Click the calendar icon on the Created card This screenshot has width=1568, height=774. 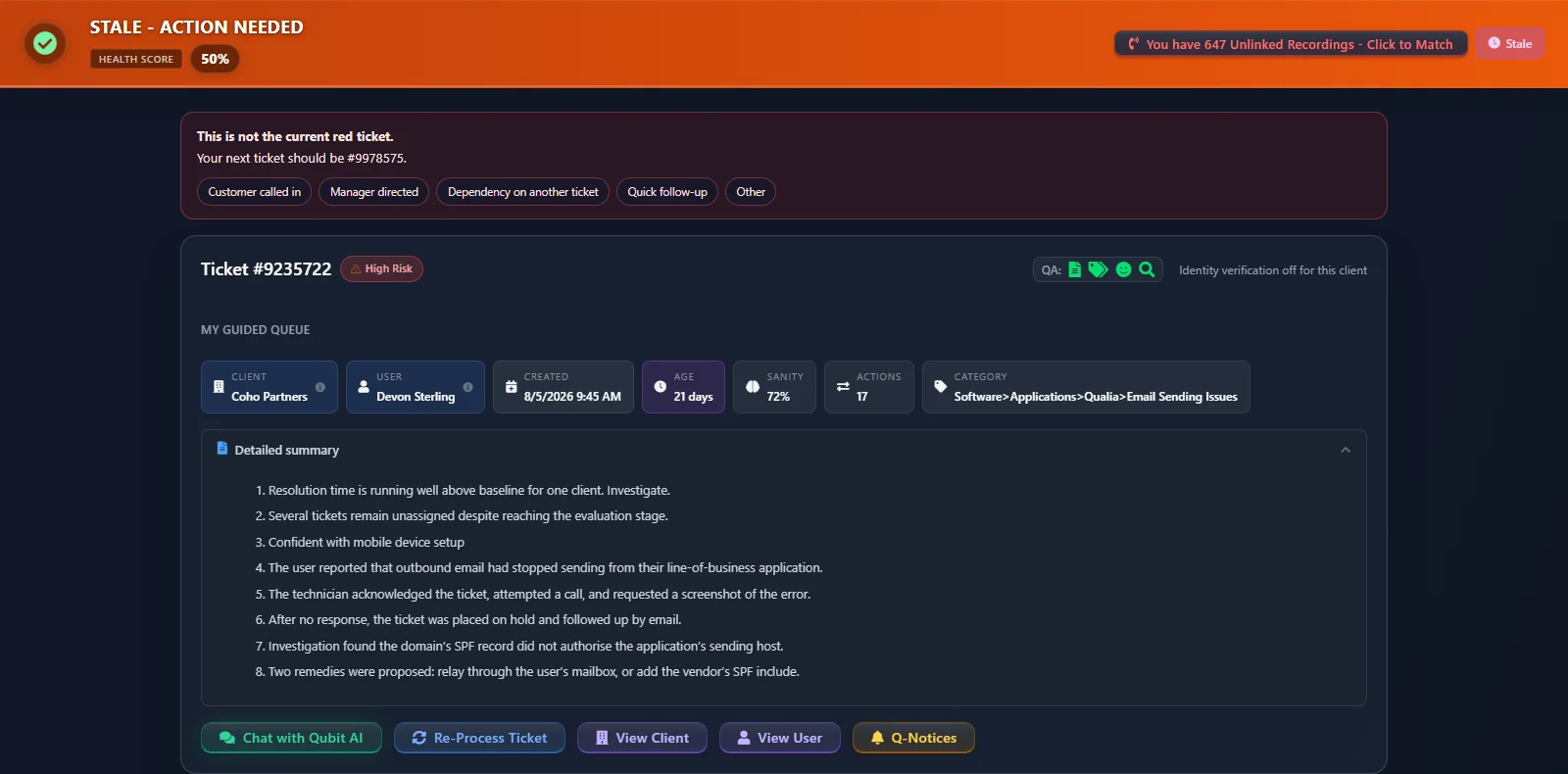[x=511, y=387]
